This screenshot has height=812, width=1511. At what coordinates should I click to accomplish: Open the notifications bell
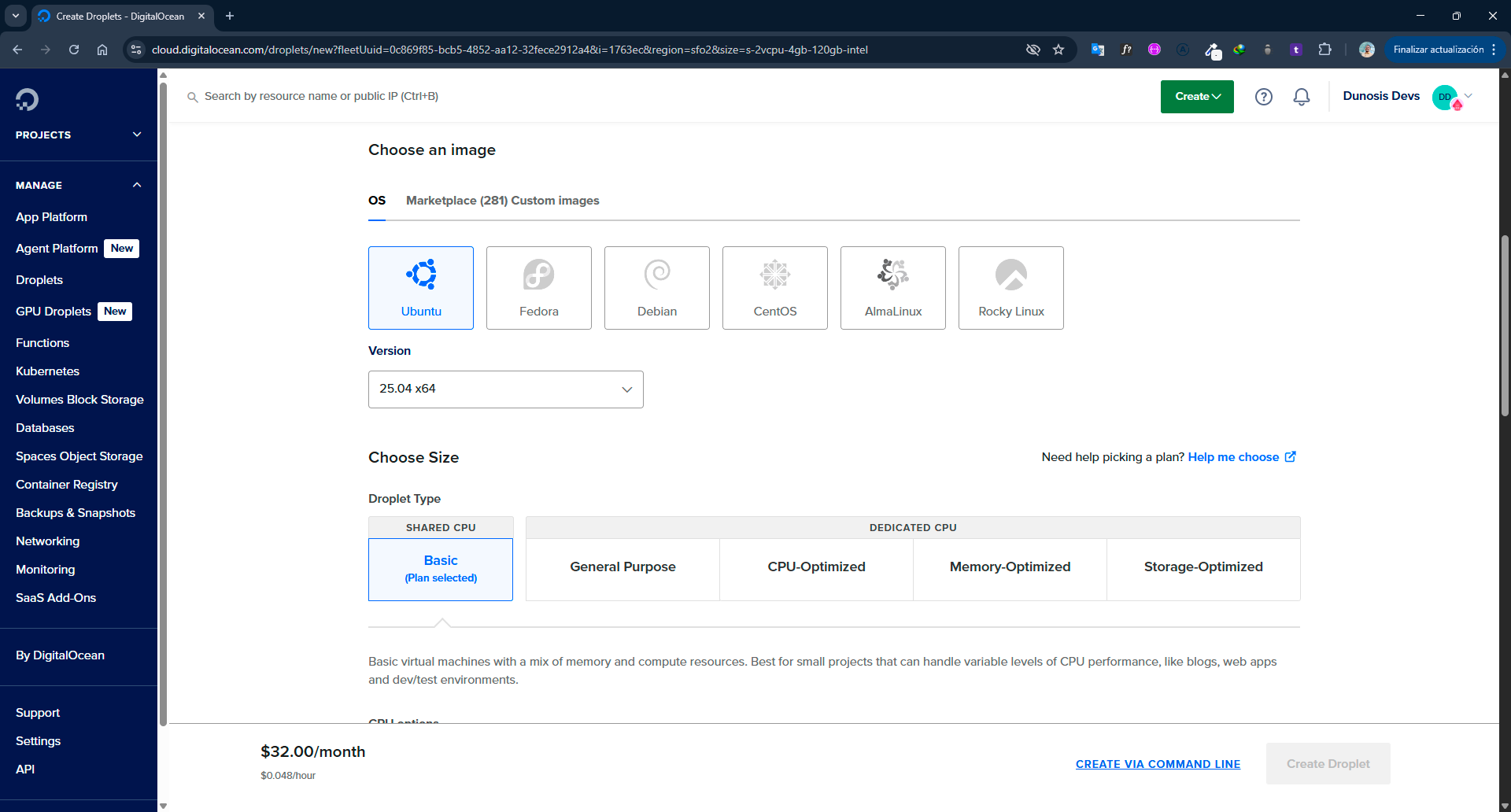click(x=1301, y=97)
